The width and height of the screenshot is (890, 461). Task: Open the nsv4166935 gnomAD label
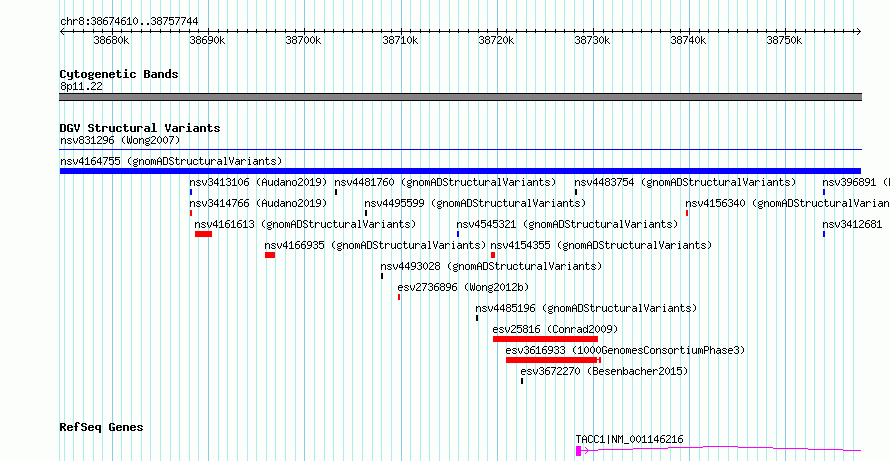375,245
